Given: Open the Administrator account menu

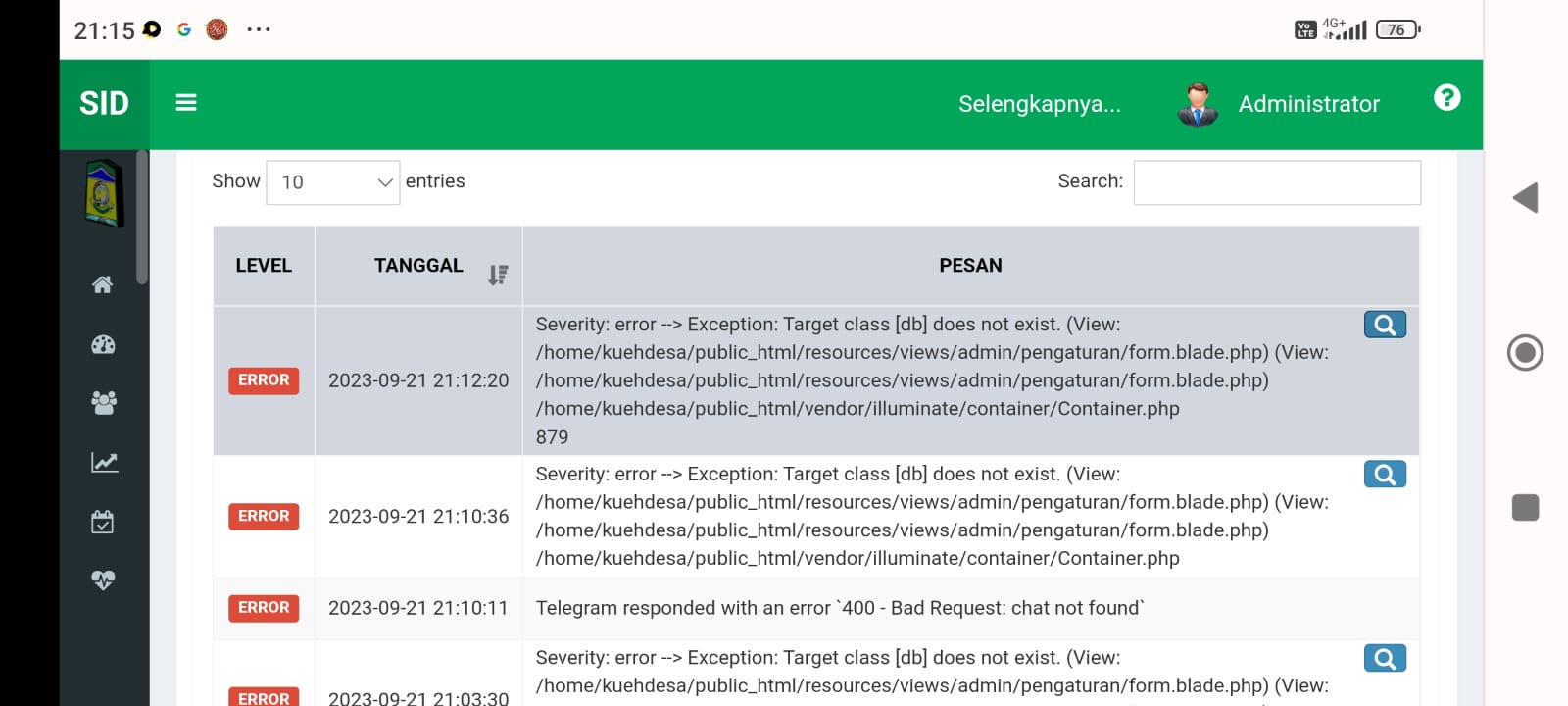Looking at the screenshot, I should click(1309, 104).
